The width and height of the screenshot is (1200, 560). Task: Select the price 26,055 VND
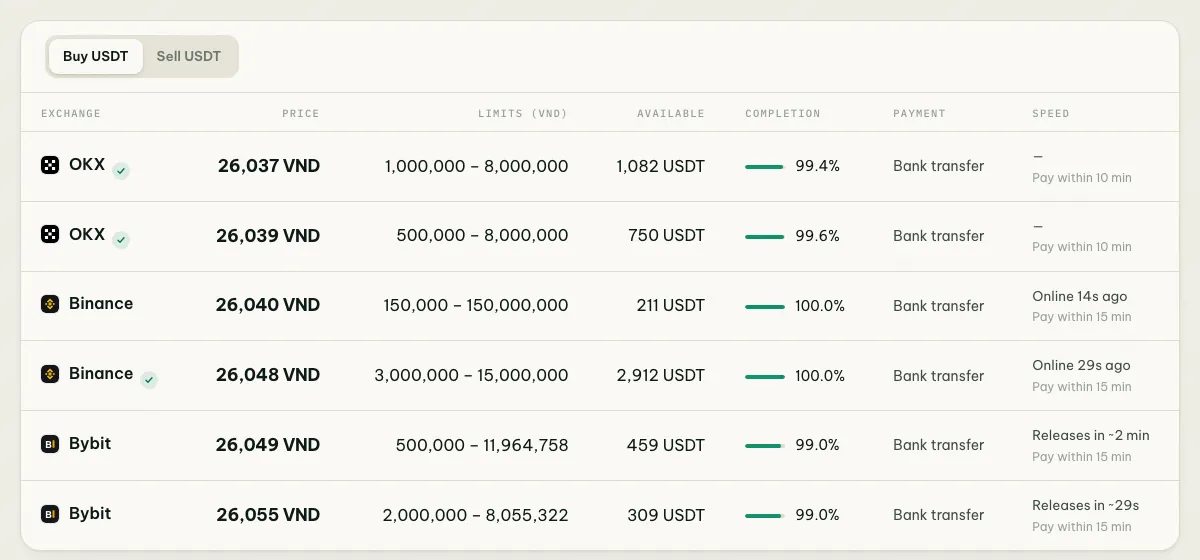(x=268, y=515)
